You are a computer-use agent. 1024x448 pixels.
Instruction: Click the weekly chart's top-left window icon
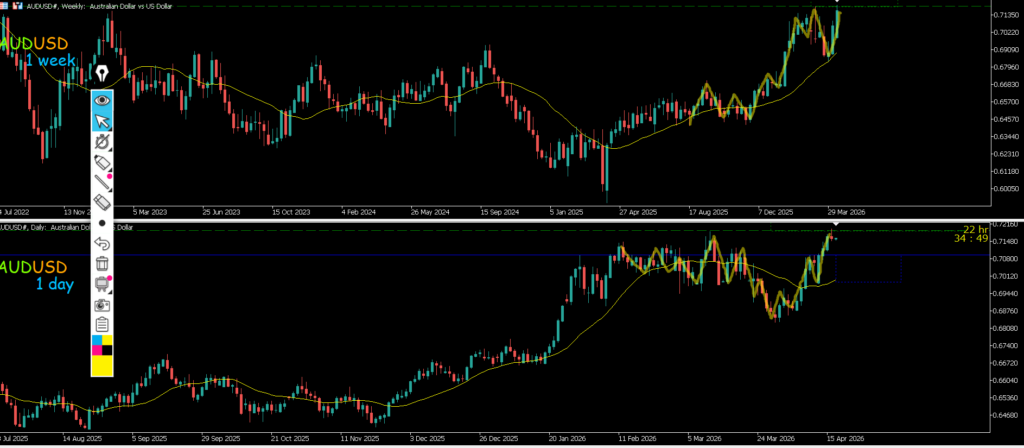coord(6,6)
